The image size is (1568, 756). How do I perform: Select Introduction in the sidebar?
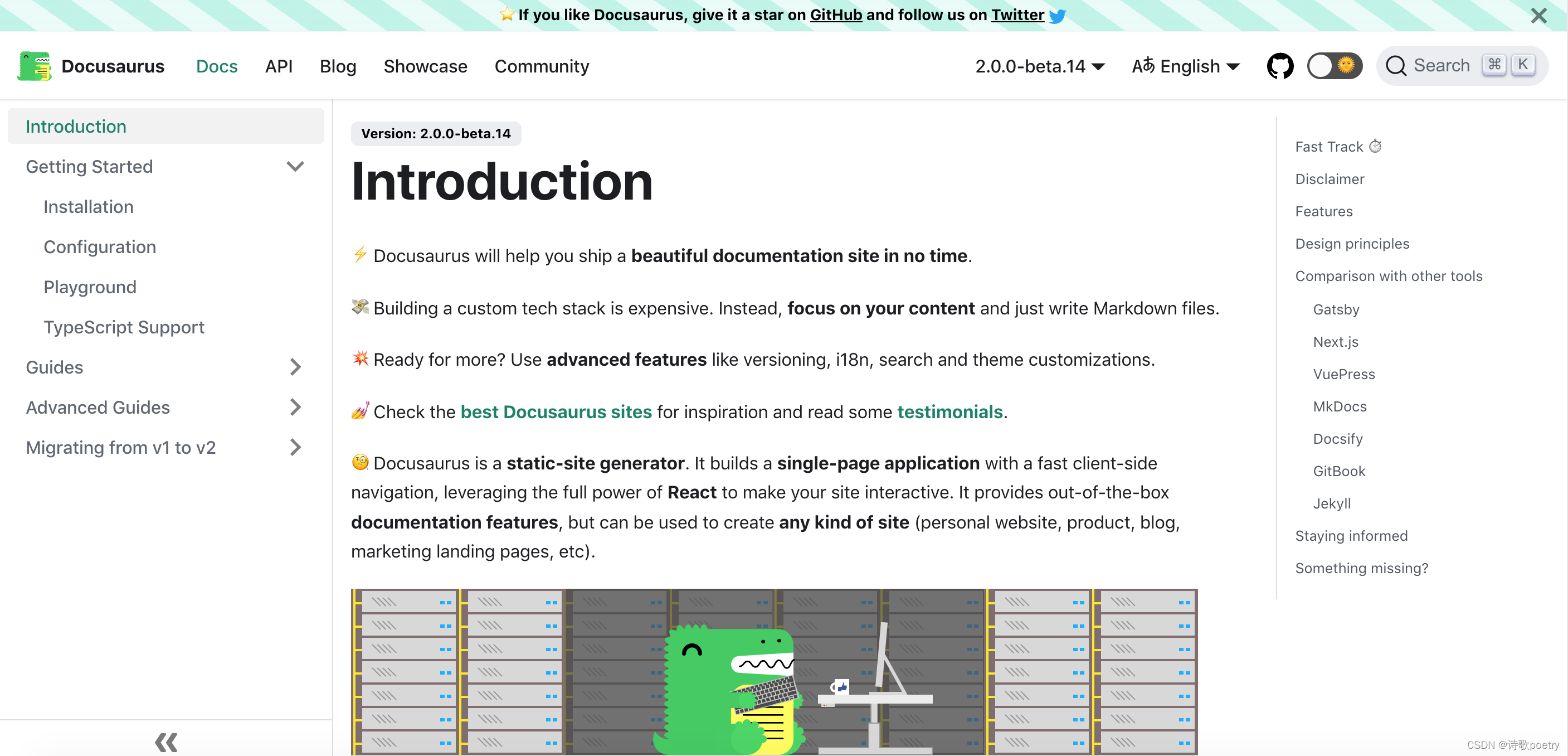pyautogui.click(x=165, y=126)
